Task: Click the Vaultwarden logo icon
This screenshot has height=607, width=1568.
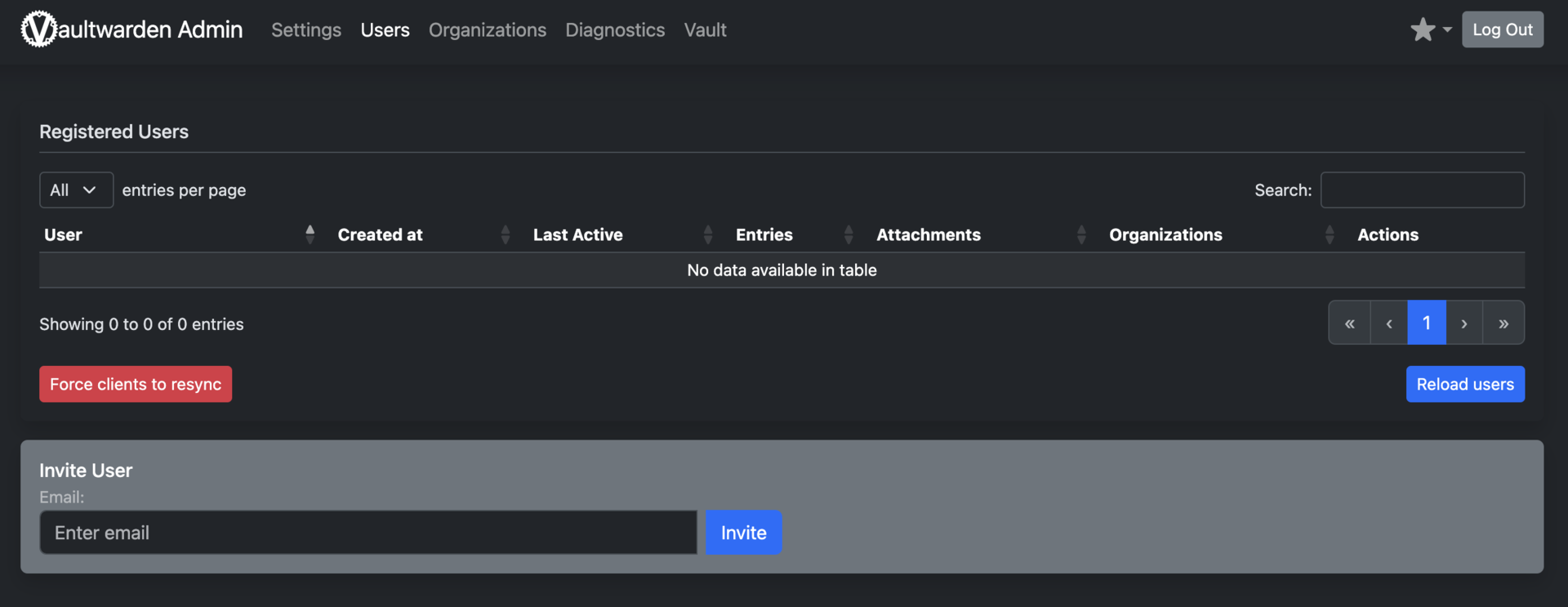Action: (38, 29)
